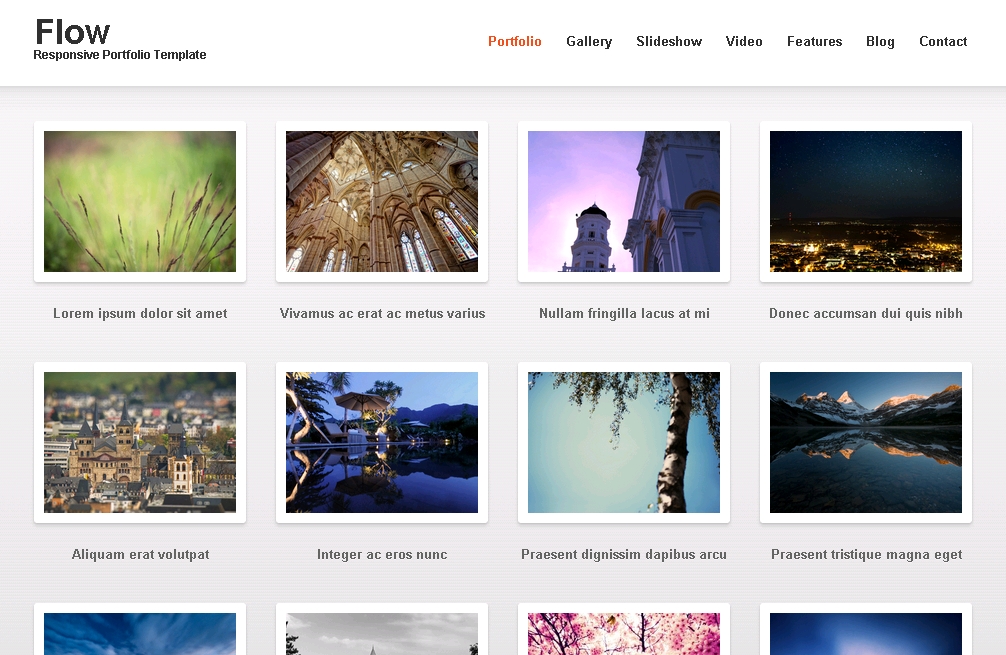Select Video in the navigation bar
The image size is (1006, 655).
click(x=744, y=42)
